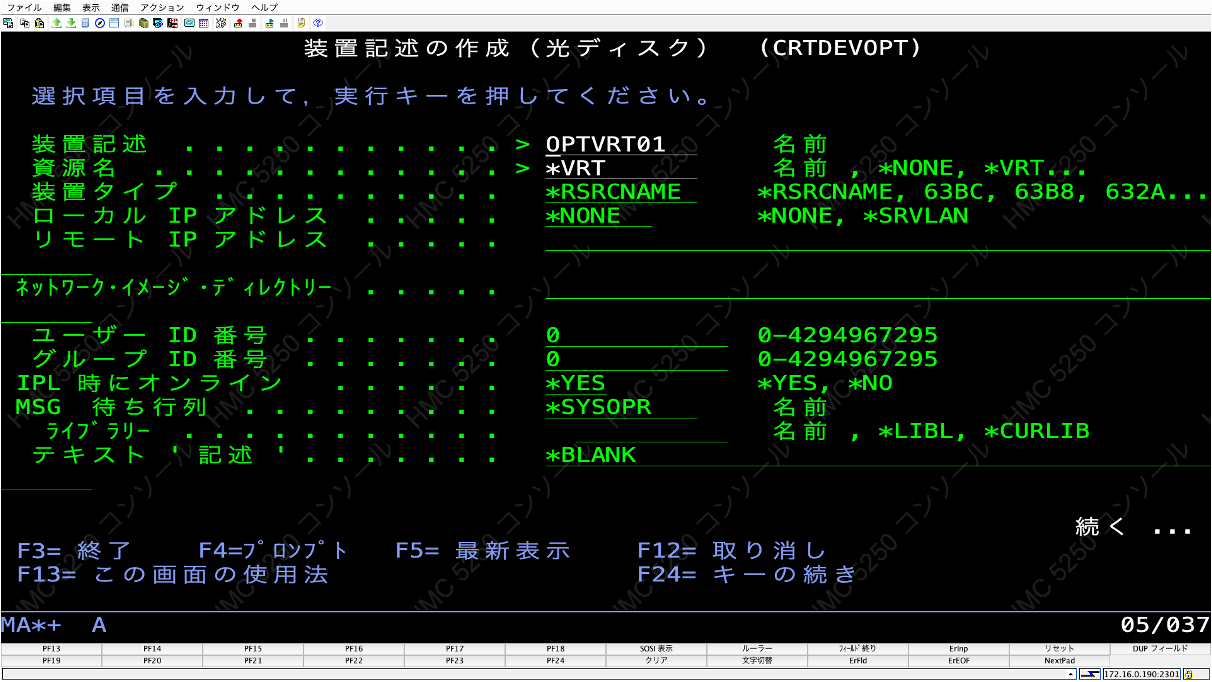Click the リセット keypad button
The height and width of the screenshot is (682, 1212).
[1059, 649]
